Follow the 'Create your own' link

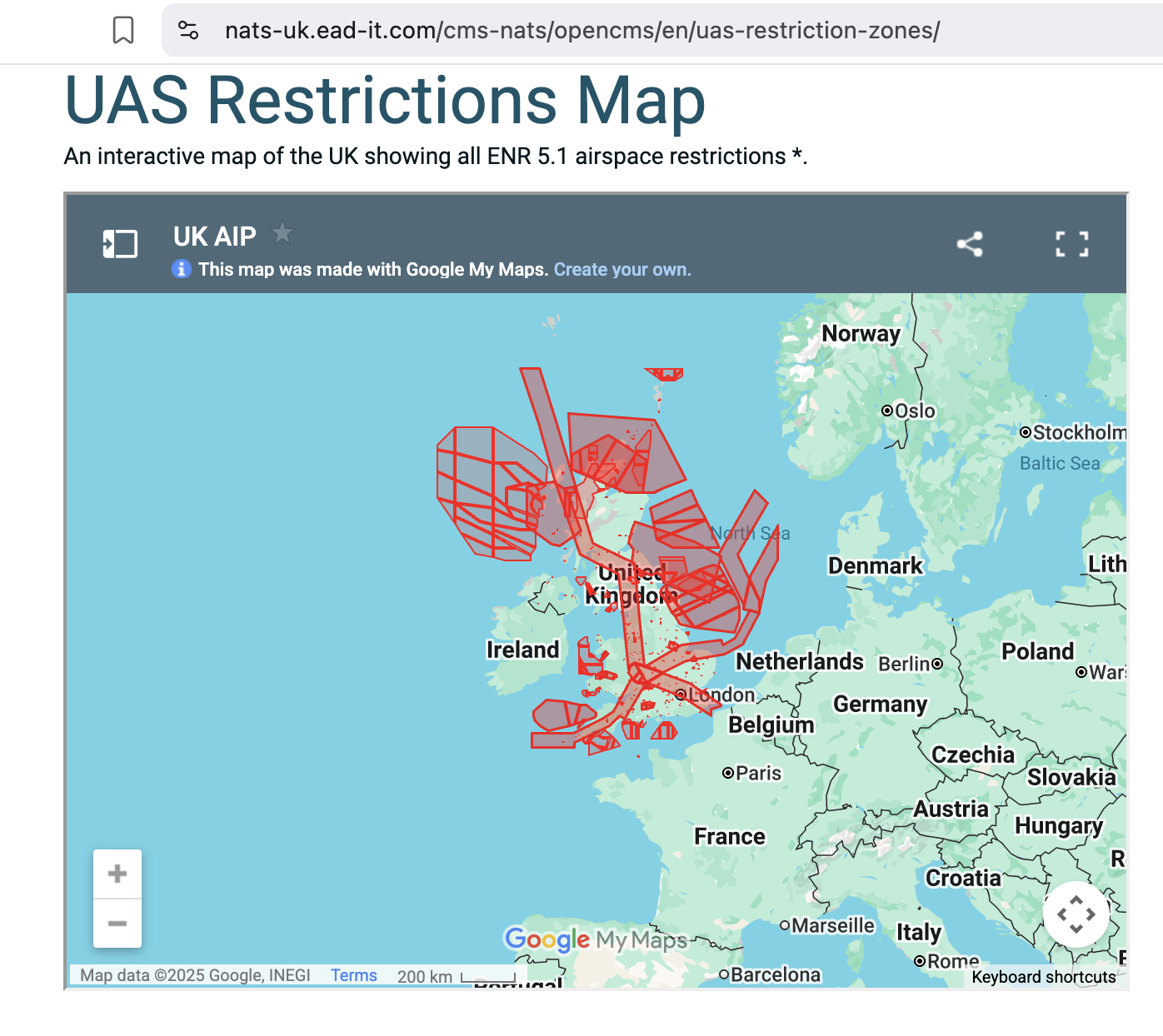pyautogui.click(x=622, y=269)
